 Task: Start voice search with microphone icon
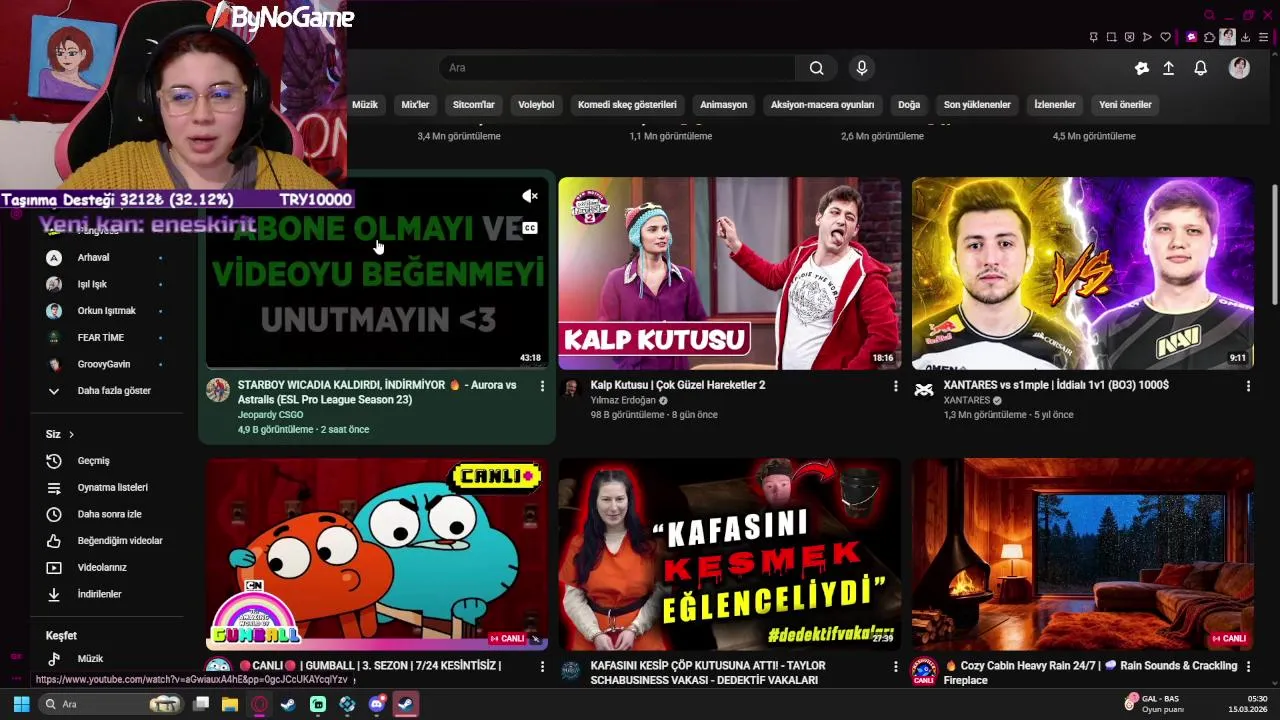point(862,68)
